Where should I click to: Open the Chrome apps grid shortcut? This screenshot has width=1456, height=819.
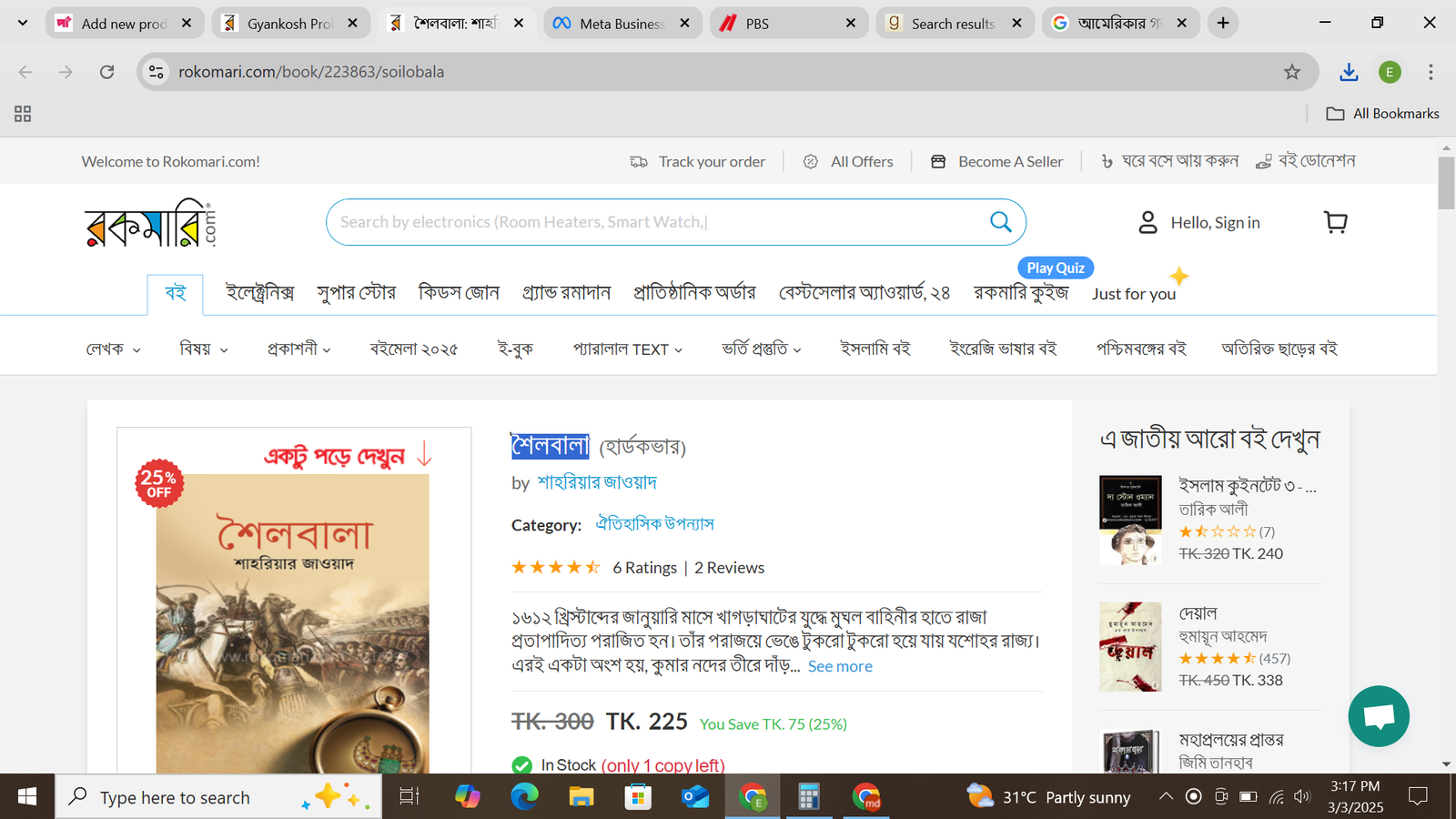coord(23,114)
